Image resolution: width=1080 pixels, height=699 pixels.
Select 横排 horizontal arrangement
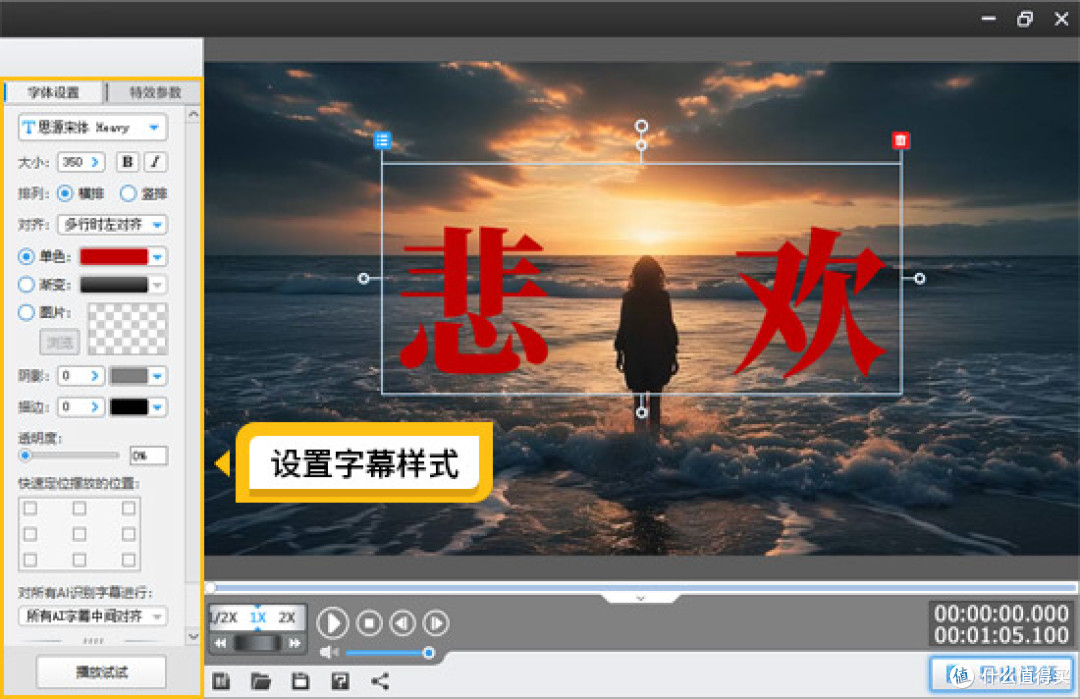coord(65,194)
